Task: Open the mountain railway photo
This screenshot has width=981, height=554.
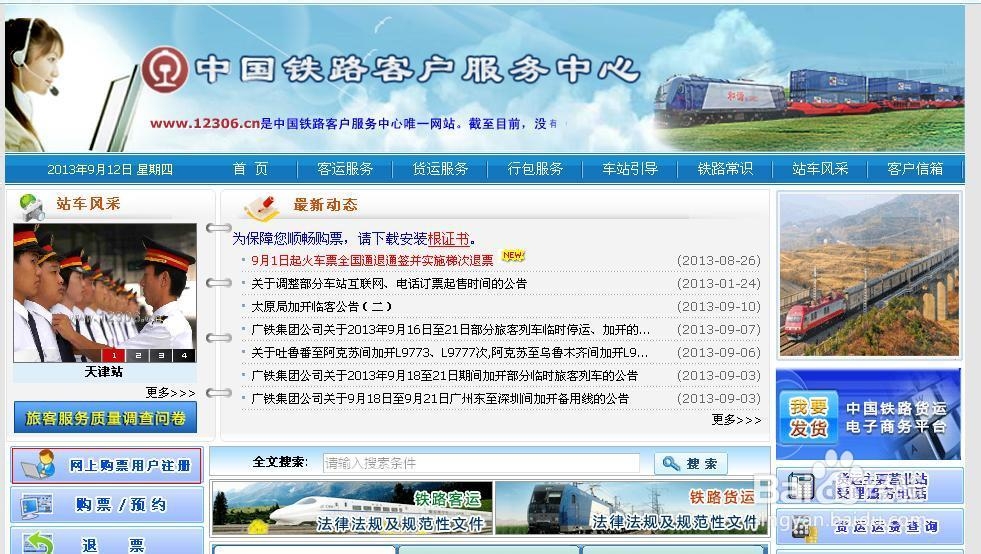Action: tap(870, 275)
